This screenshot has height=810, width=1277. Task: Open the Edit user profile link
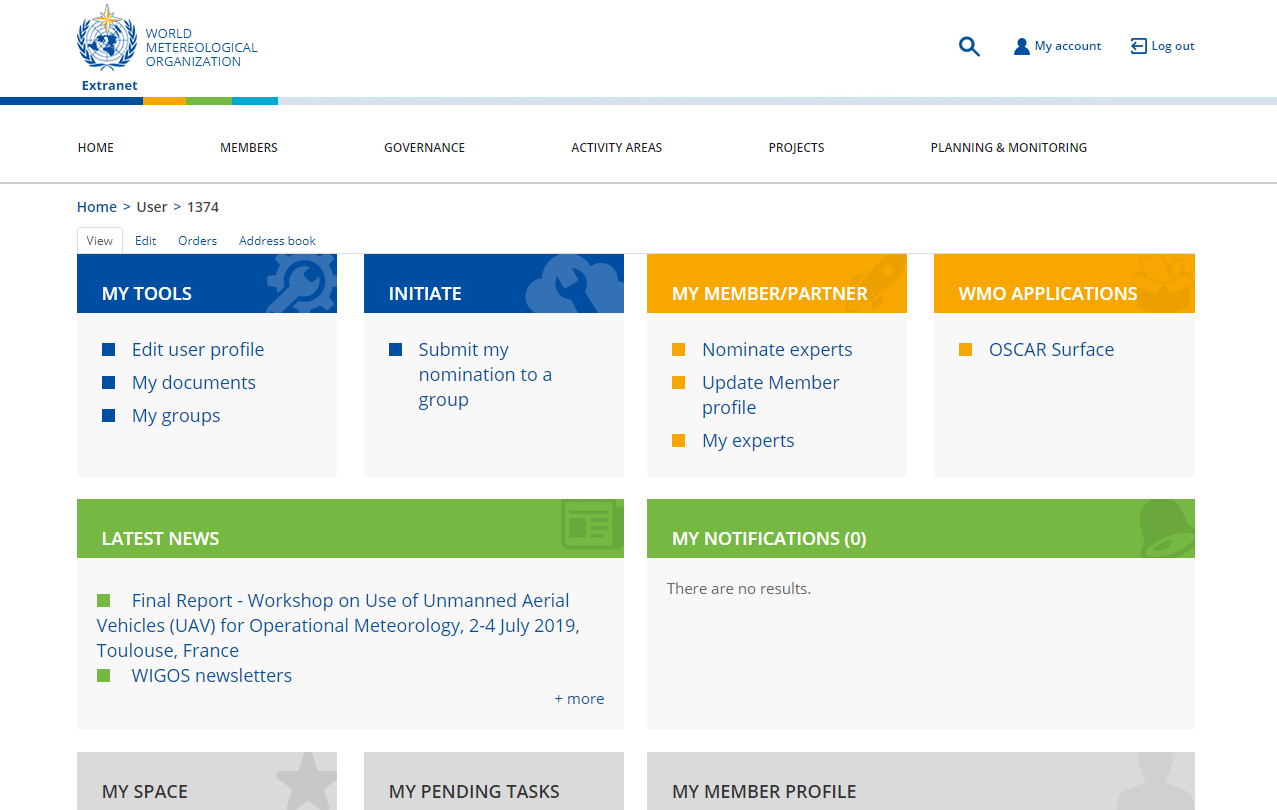tap(198, 349)
